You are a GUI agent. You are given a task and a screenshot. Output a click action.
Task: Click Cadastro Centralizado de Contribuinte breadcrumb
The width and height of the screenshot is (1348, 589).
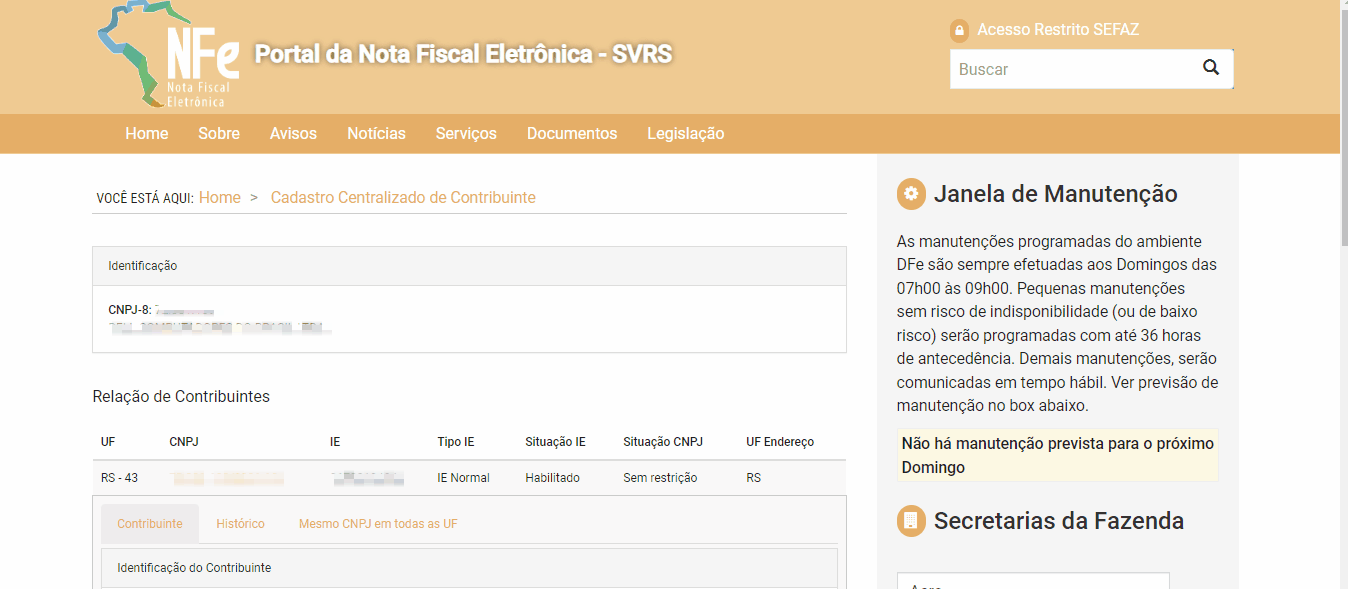pyautogui.click(x=403, y=198)
